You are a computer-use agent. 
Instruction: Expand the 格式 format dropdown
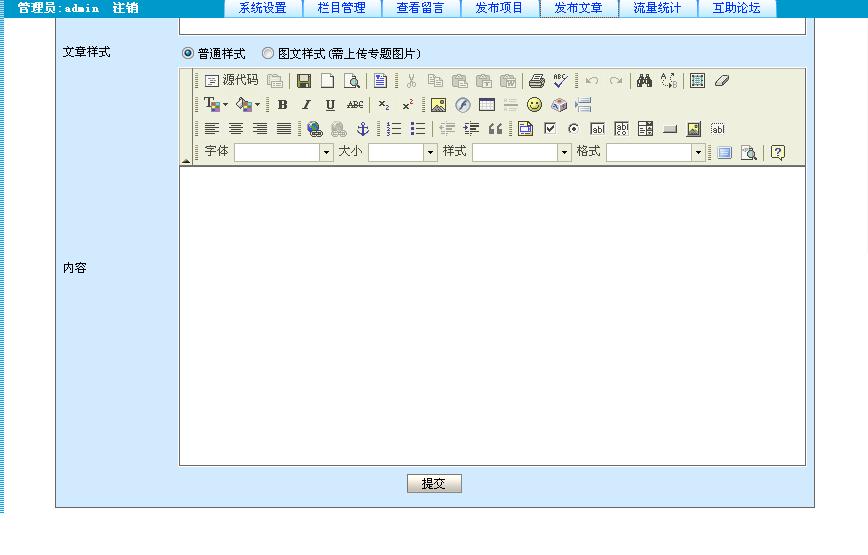[x=698, y=153]
